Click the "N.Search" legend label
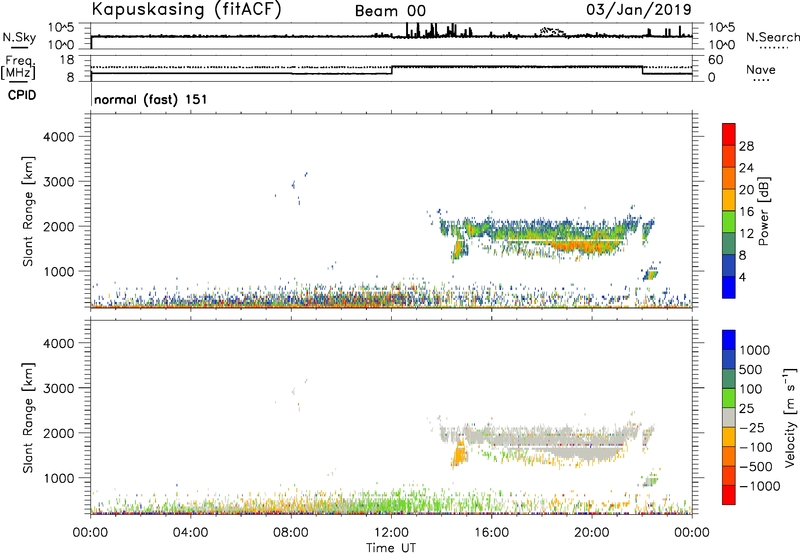The height and width of the screenshot is (554, 800). [772, 37]
